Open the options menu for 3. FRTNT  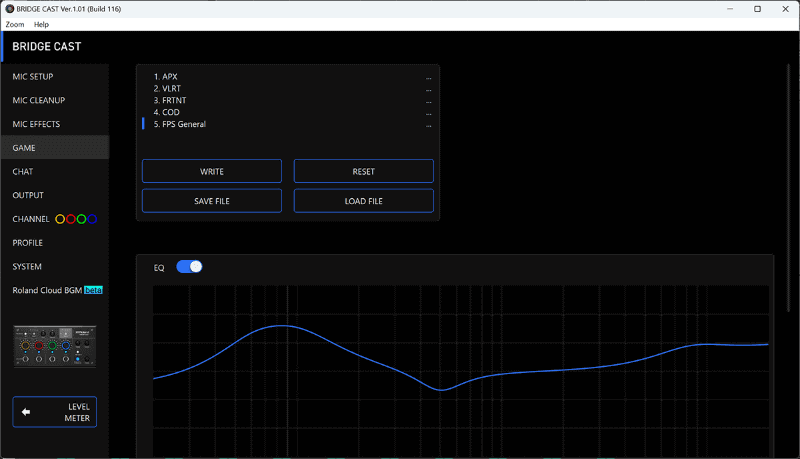click(x=429, y=102)
